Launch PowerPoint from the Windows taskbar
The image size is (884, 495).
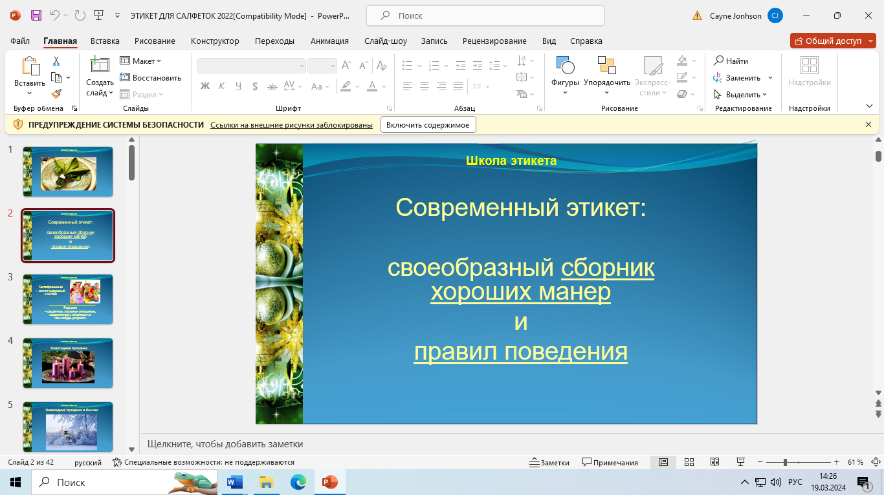[x=329, y=482]
